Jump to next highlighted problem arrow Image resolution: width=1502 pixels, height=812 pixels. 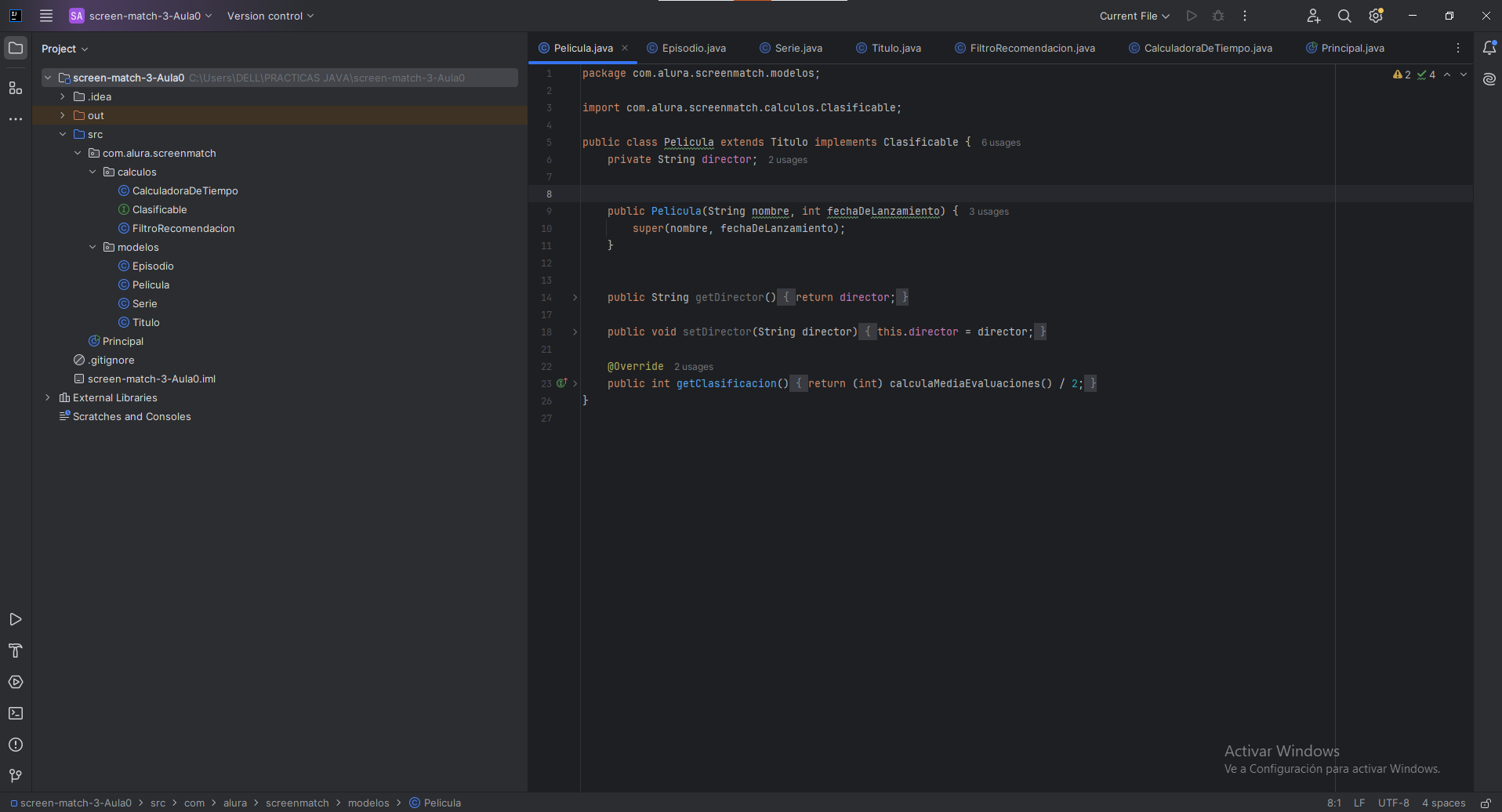(1464, 74)
